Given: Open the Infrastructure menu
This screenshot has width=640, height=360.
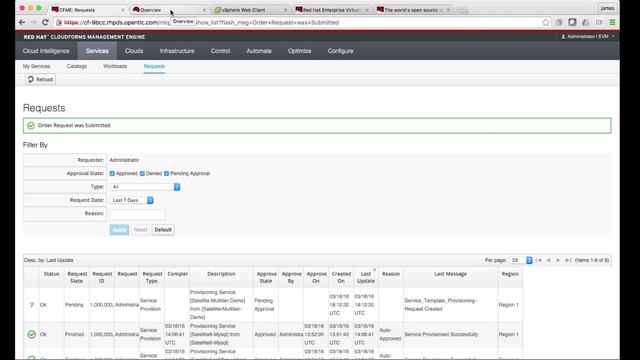Looking at the screenshot, I should [177, 51].
